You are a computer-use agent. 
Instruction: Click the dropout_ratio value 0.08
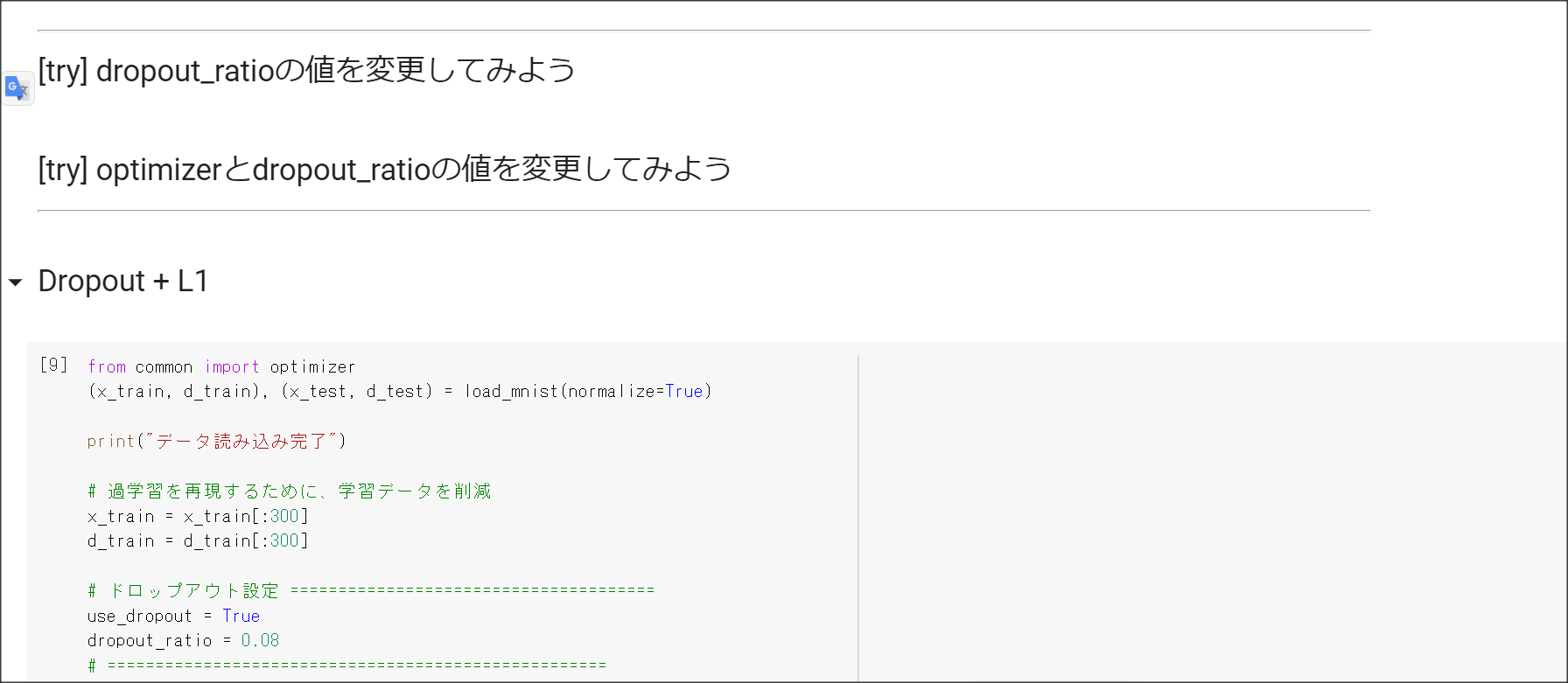point(260,640)
